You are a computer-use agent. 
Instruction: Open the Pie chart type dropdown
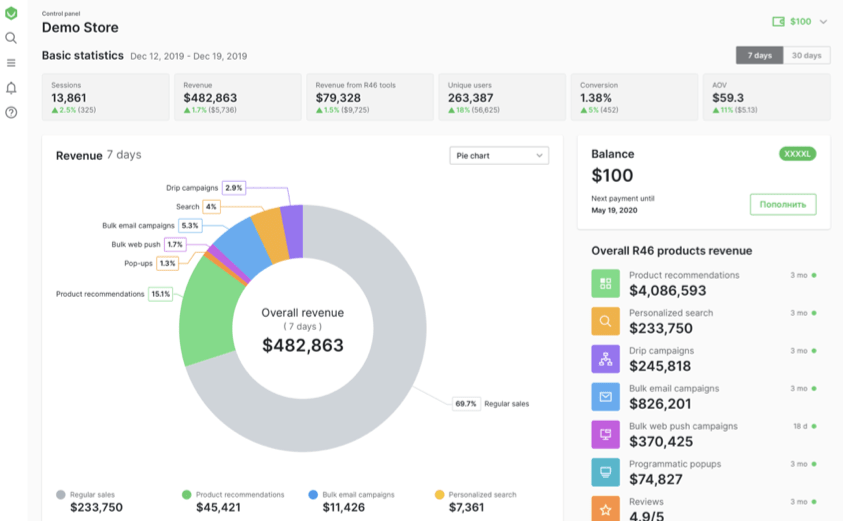point(499,155)
